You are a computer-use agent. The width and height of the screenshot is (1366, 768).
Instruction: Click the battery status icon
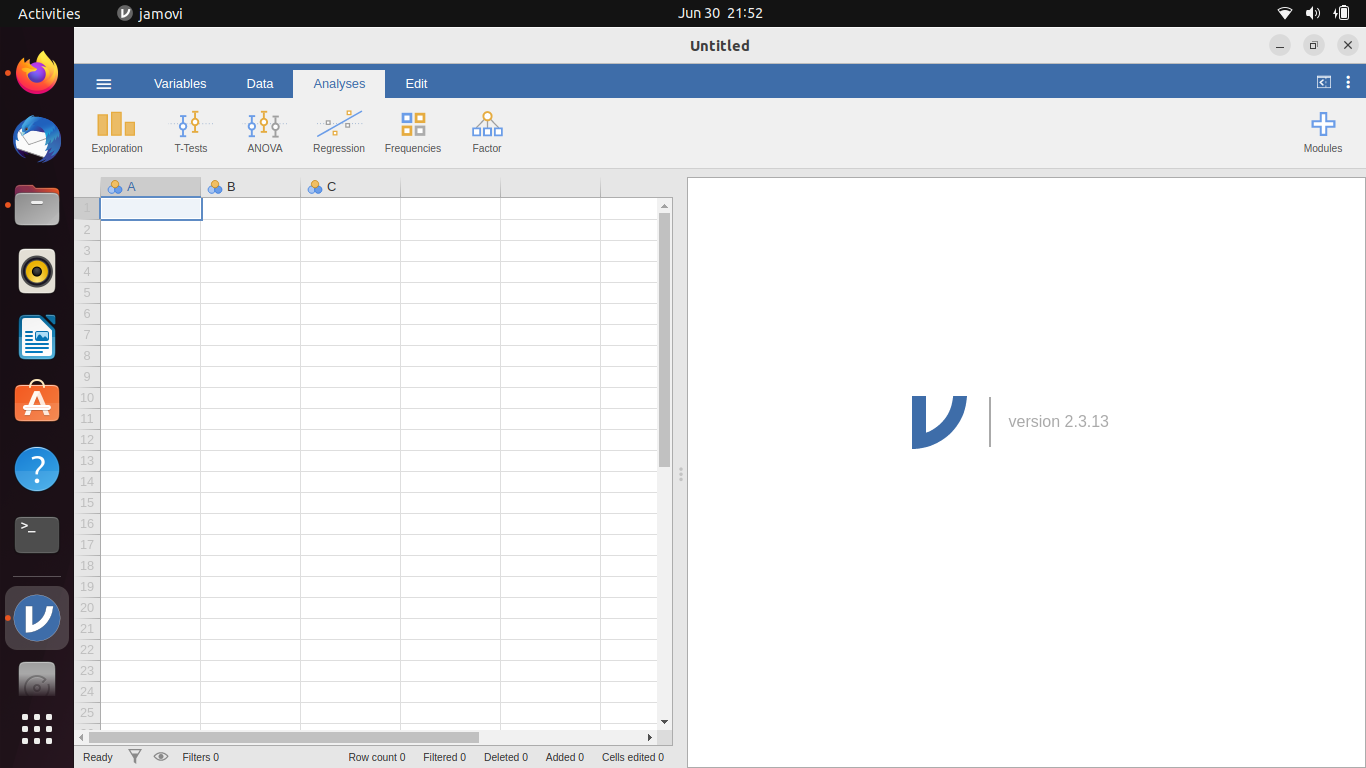coord(1342,13)
